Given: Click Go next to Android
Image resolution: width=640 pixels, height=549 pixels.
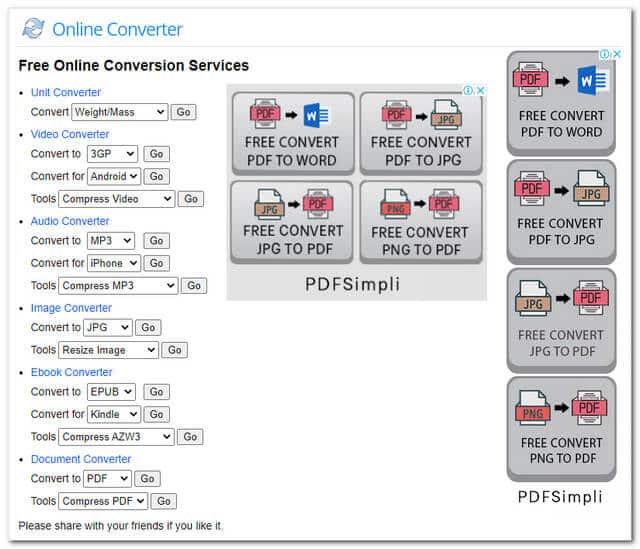Looking at the screenshot, I should (x=156, y=176).
